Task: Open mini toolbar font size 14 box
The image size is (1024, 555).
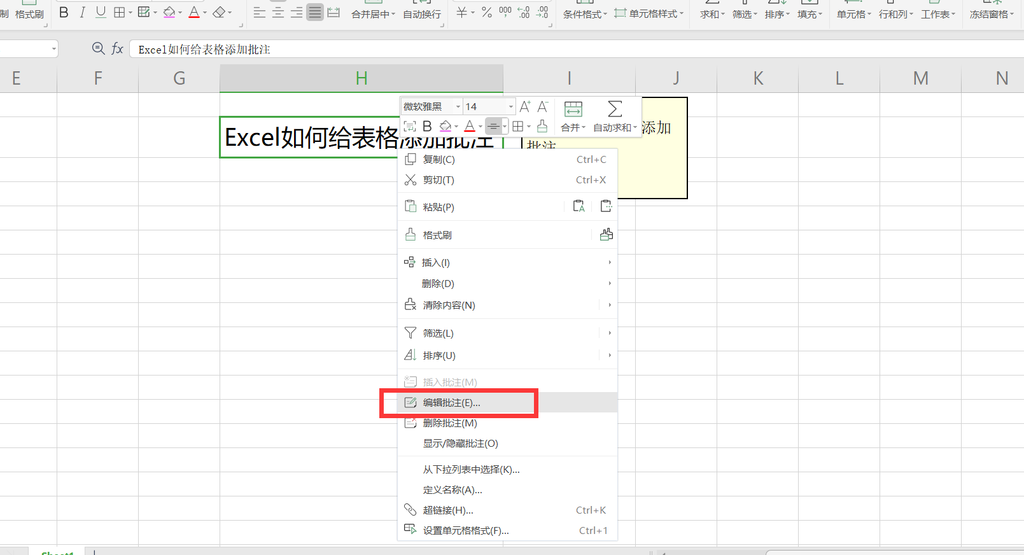Action: pos(488,106)
